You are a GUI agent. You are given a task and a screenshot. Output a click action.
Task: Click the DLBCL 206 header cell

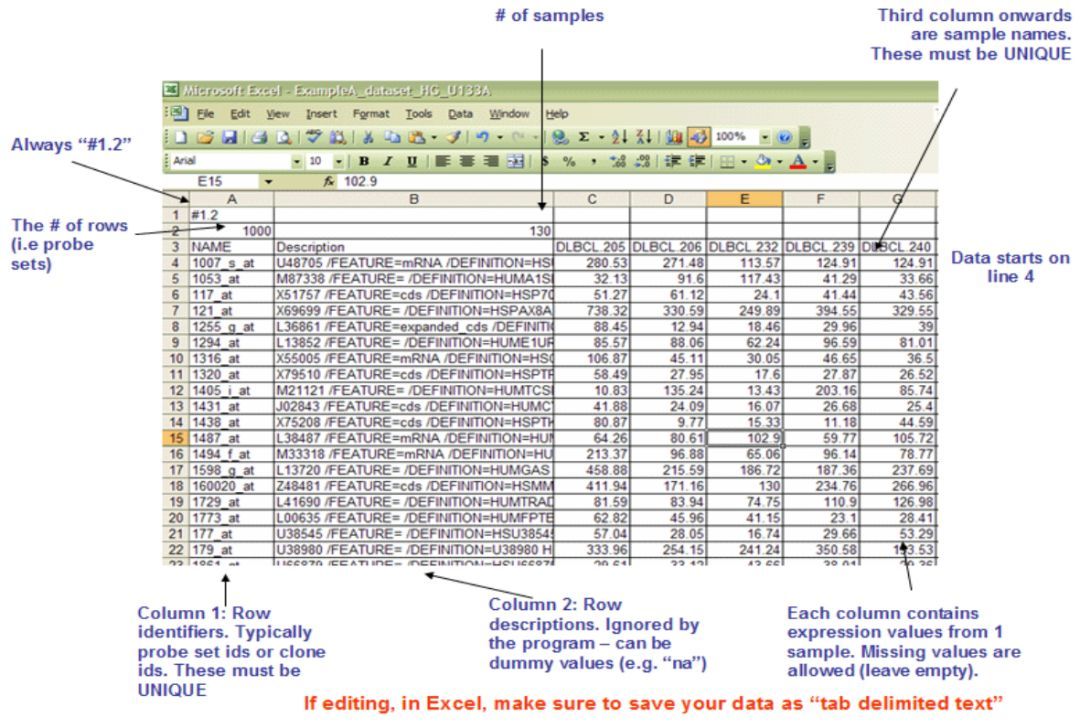click(x=668, y=247)
